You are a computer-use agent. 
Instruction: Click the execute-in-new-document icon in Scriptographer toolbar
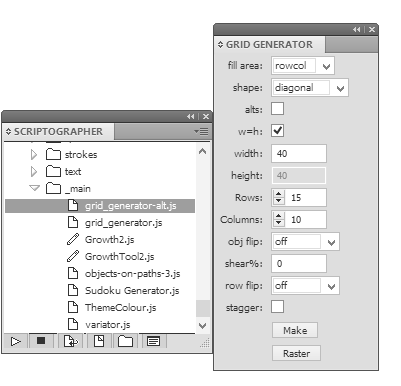[x=71, y=341]
